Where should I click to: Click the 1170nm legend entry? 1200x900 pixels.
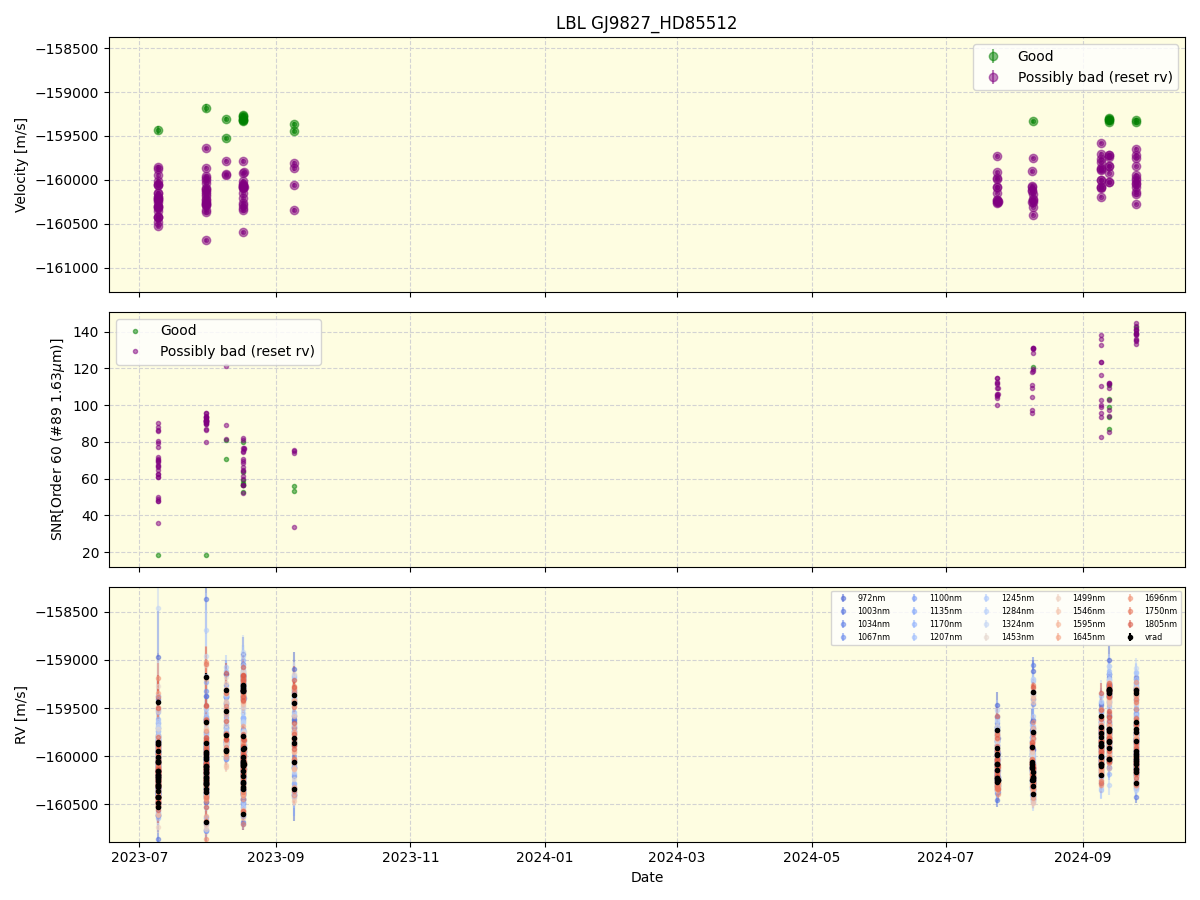pos(937,624)
